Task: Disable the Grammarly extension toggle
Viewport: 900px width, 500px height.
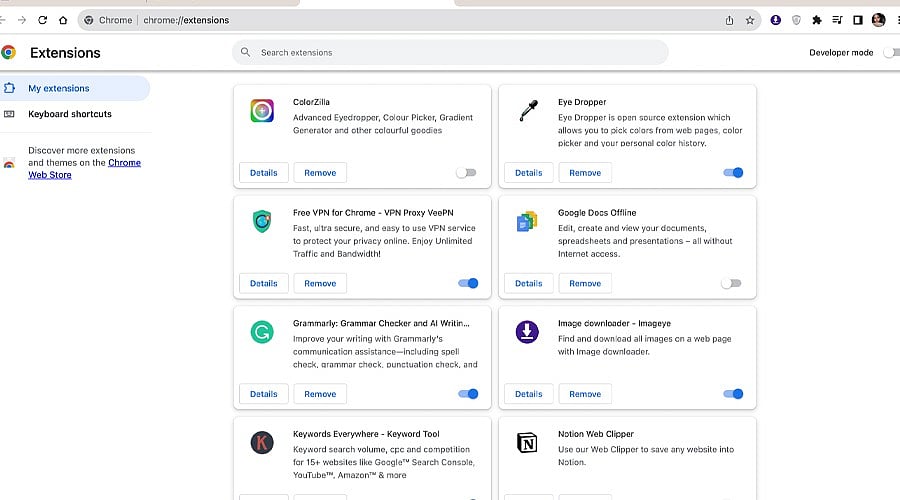Action: 468,394
